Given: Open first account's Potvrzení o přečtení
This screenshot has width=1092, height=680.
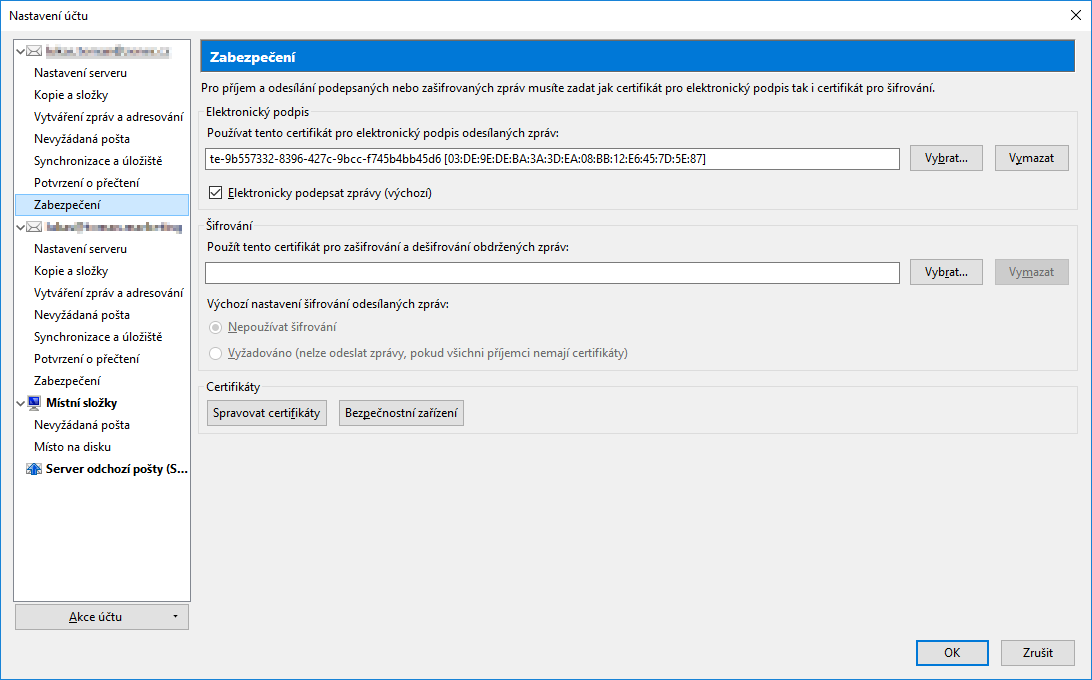Looking at the screenshot, I should click(x=86, y=183).
